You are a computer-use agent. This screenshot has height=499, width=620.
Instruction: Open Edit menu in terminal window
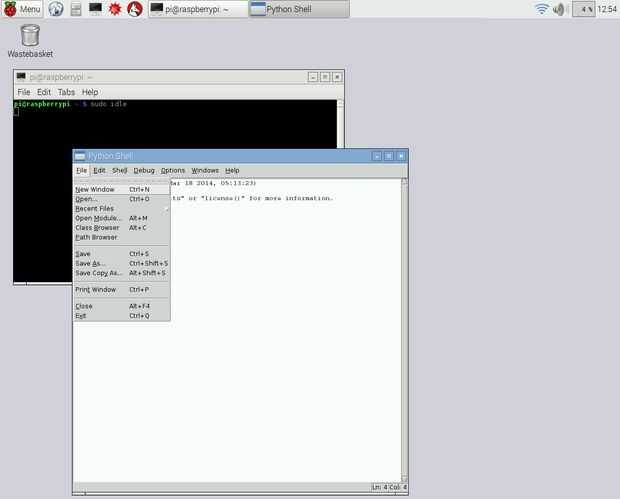[43, 92]
